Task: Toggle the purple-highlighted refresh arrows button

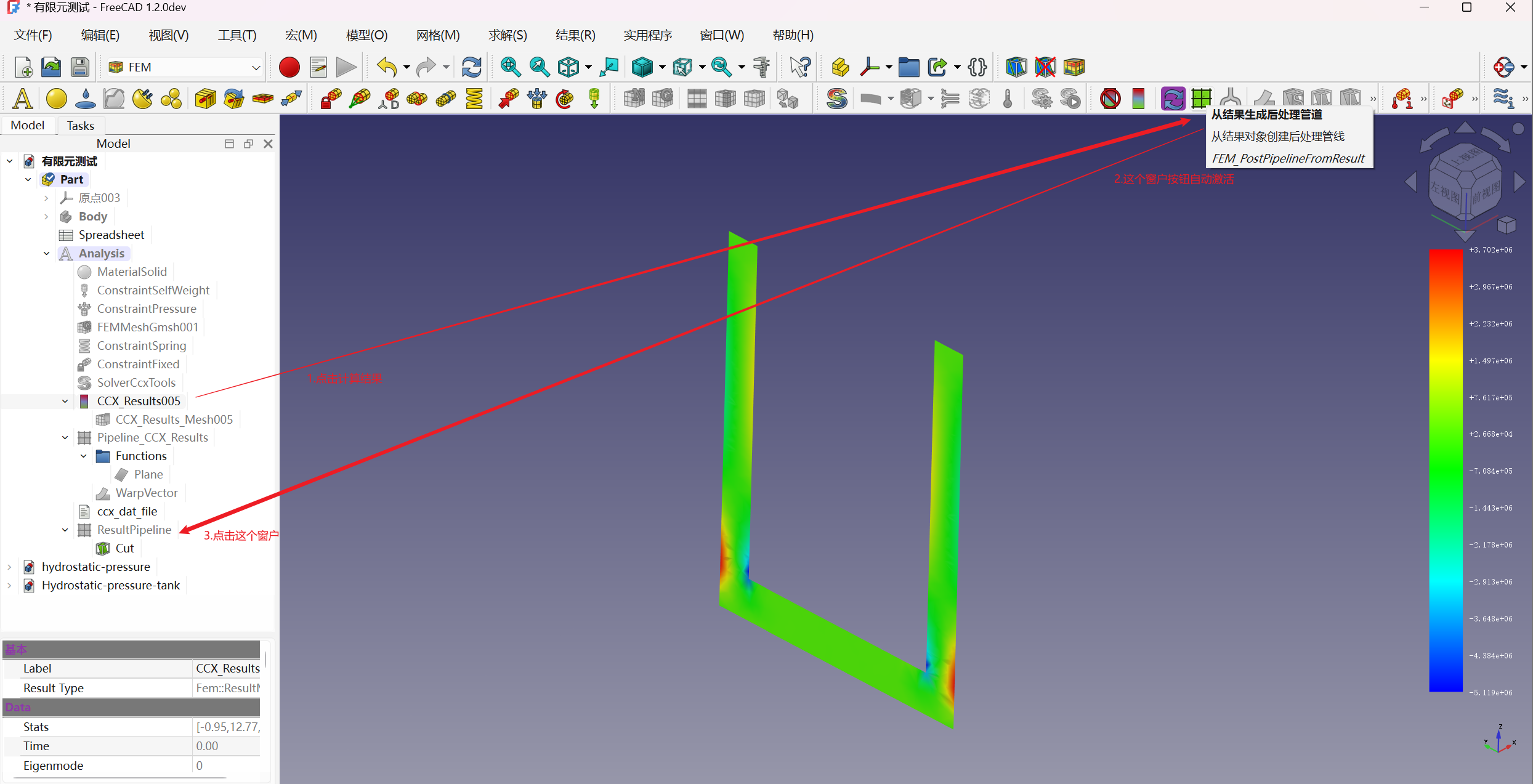Action: [1173, 99]
